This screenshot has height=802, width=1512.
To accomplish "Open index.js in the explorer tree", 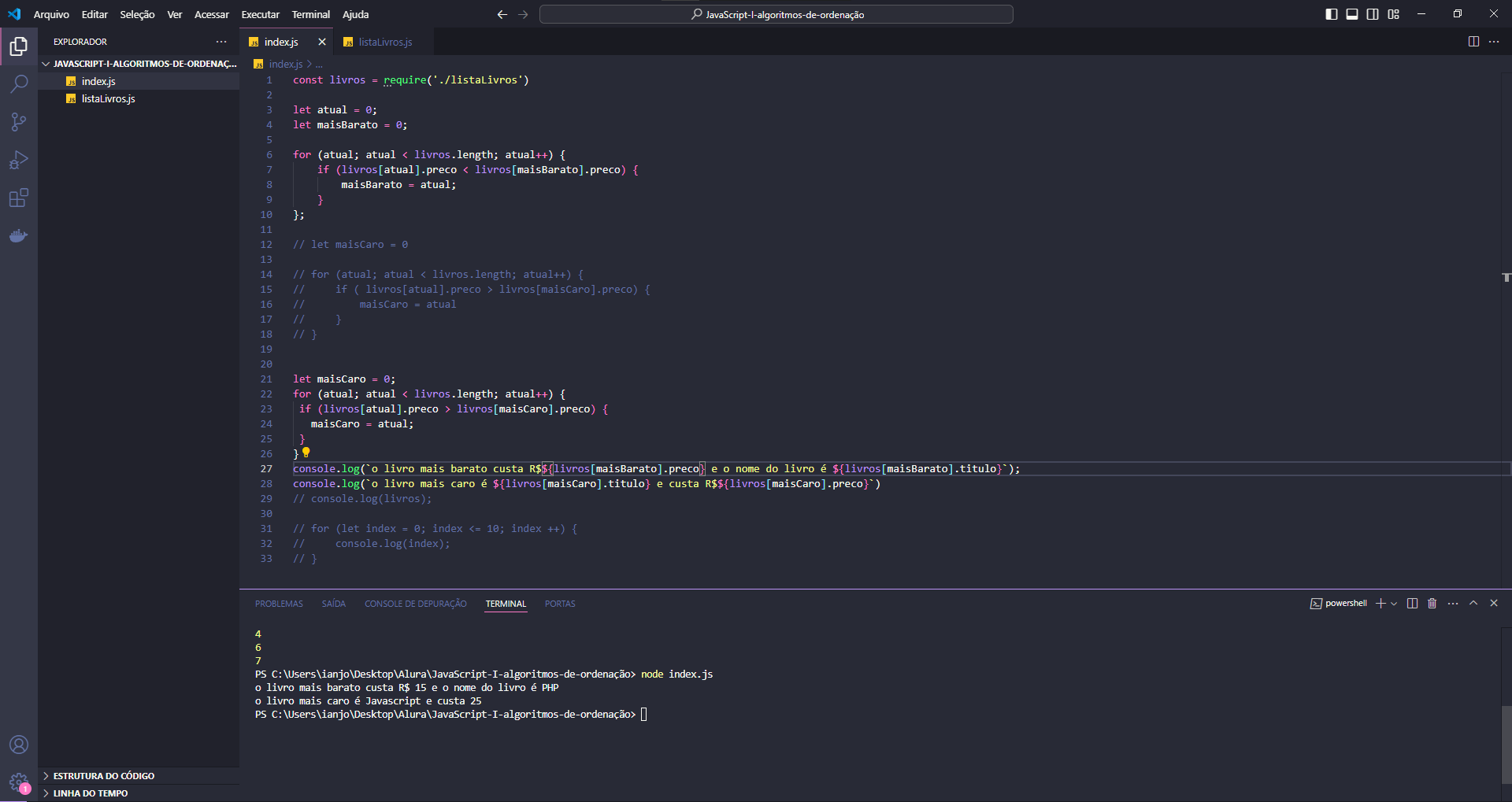I will [x=98, y=81].
